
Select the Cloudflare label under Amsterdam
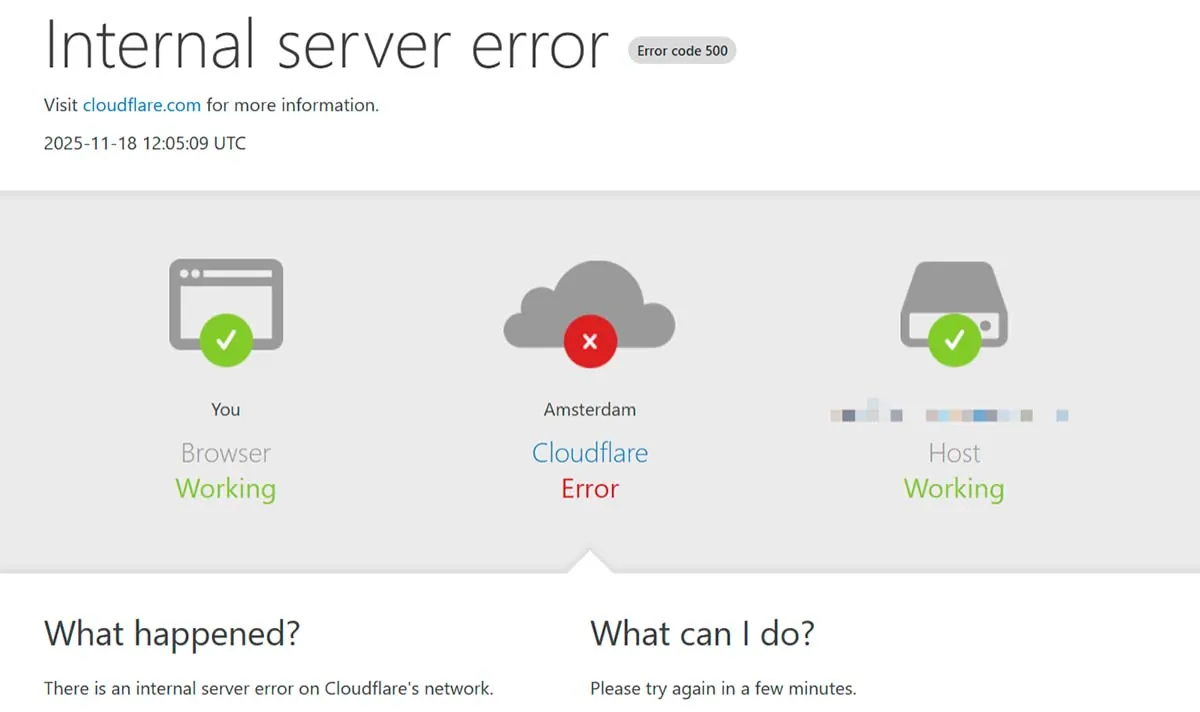(x=590, y=452)
